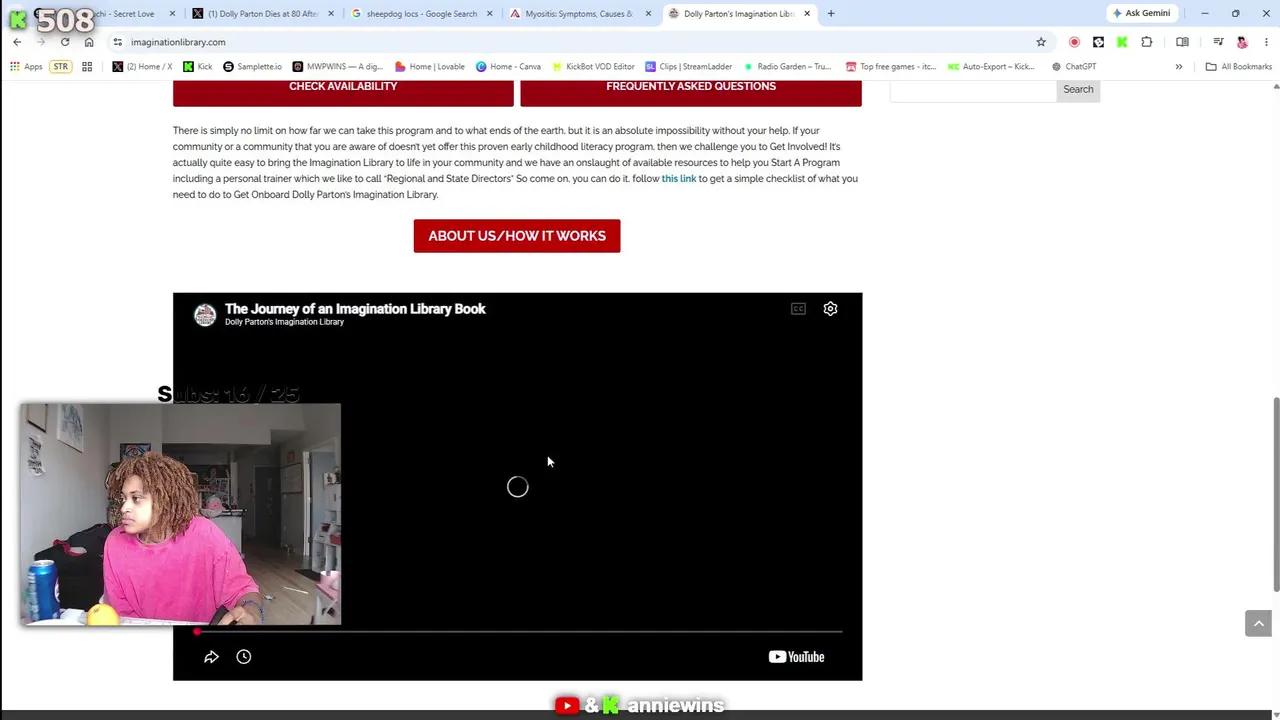Seek along the YouTube video progress bar

(518, 632)
